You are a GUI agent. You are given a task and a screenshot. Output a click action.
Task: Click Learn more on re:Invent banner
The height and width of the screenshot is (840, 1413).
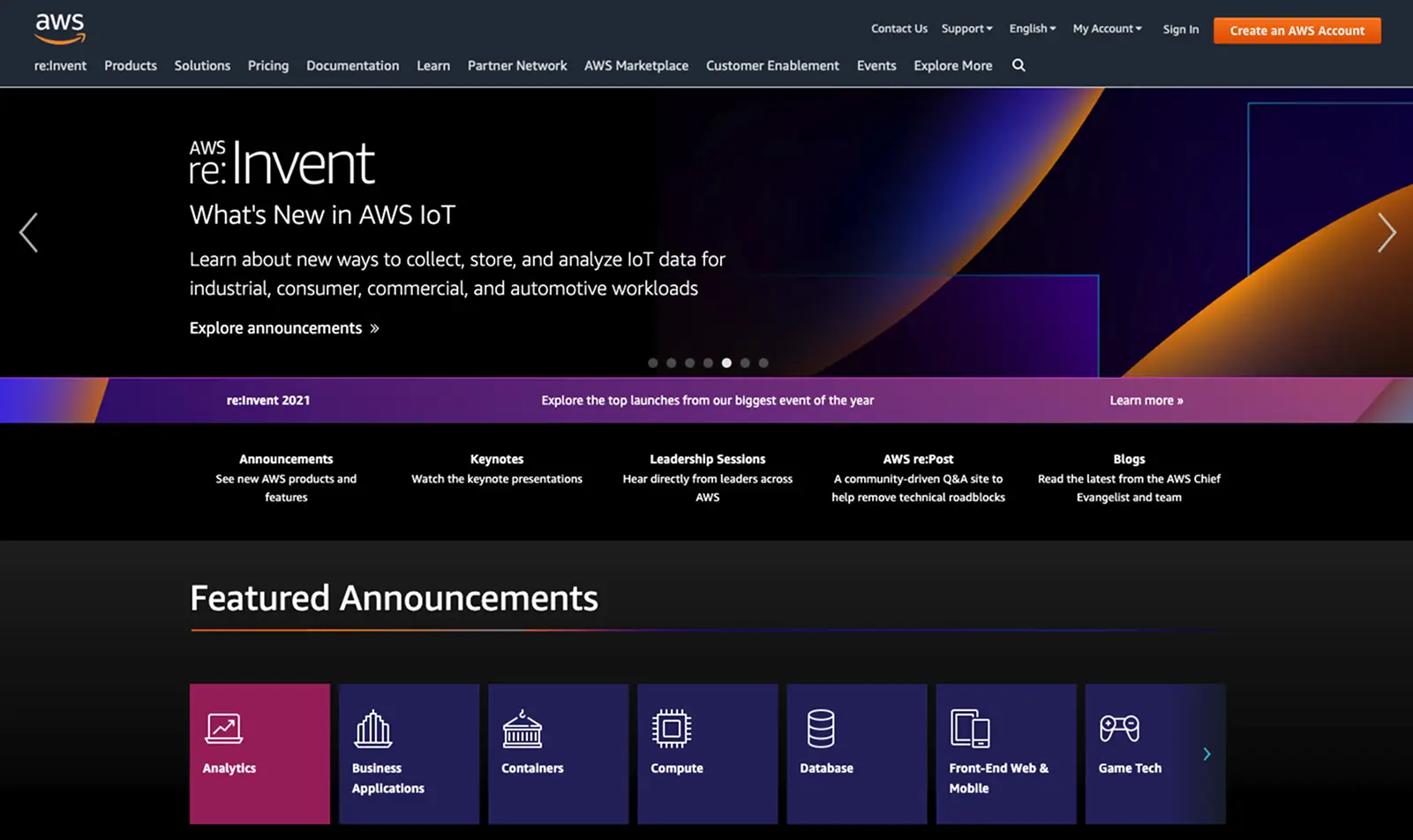click(1146, 400)
